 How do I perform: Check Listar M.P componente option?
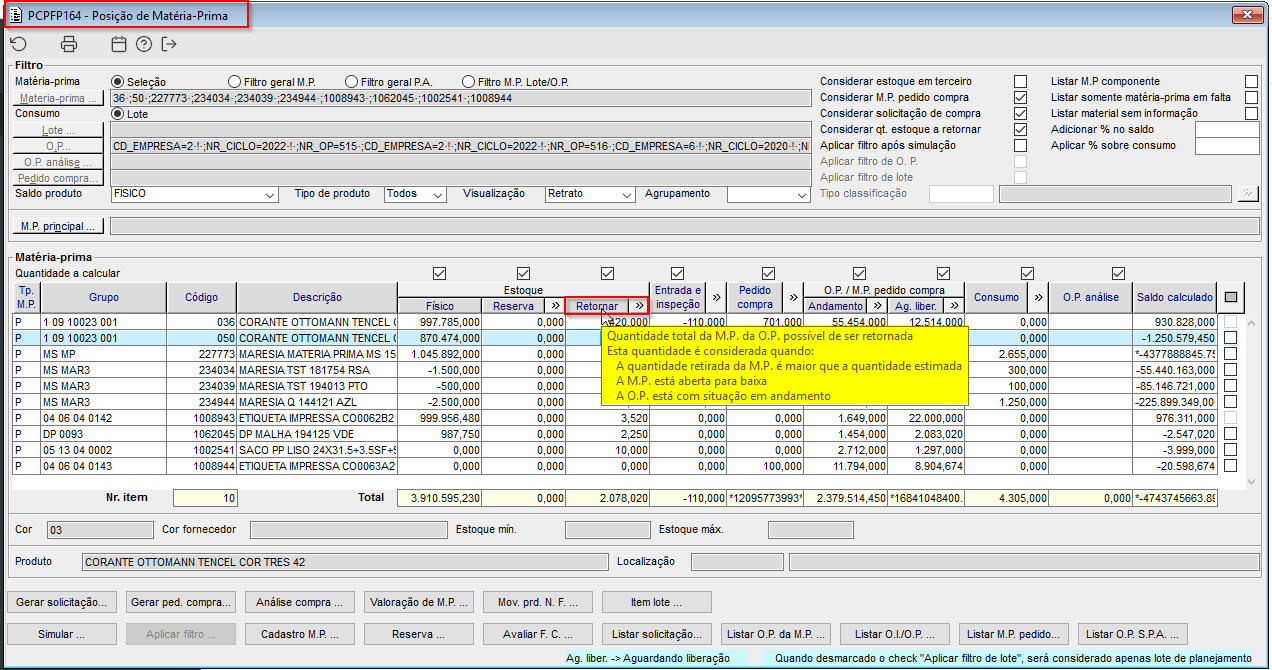1251,82
